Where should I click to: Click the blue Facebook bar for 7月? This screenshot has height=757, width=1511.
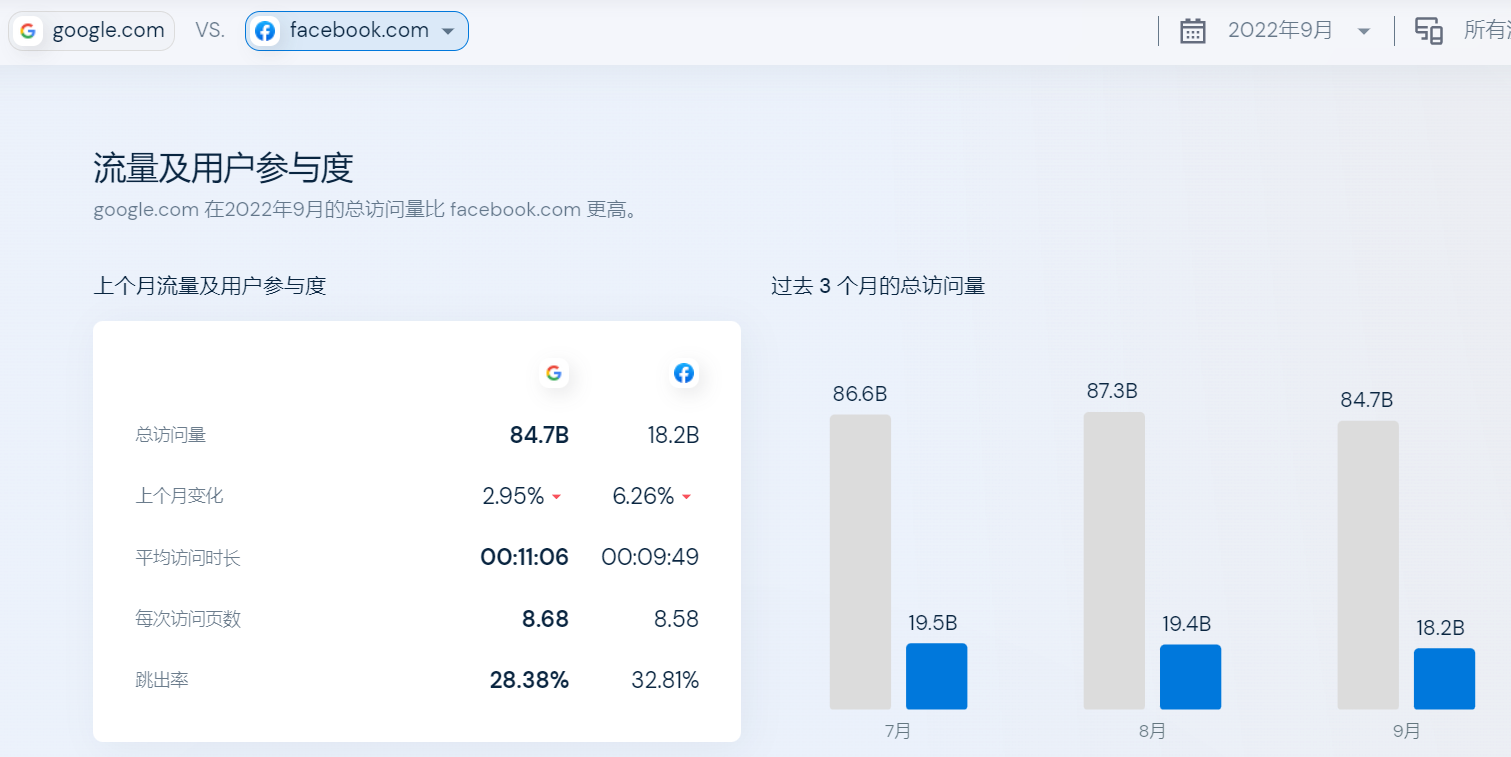[x=936, y=676]
